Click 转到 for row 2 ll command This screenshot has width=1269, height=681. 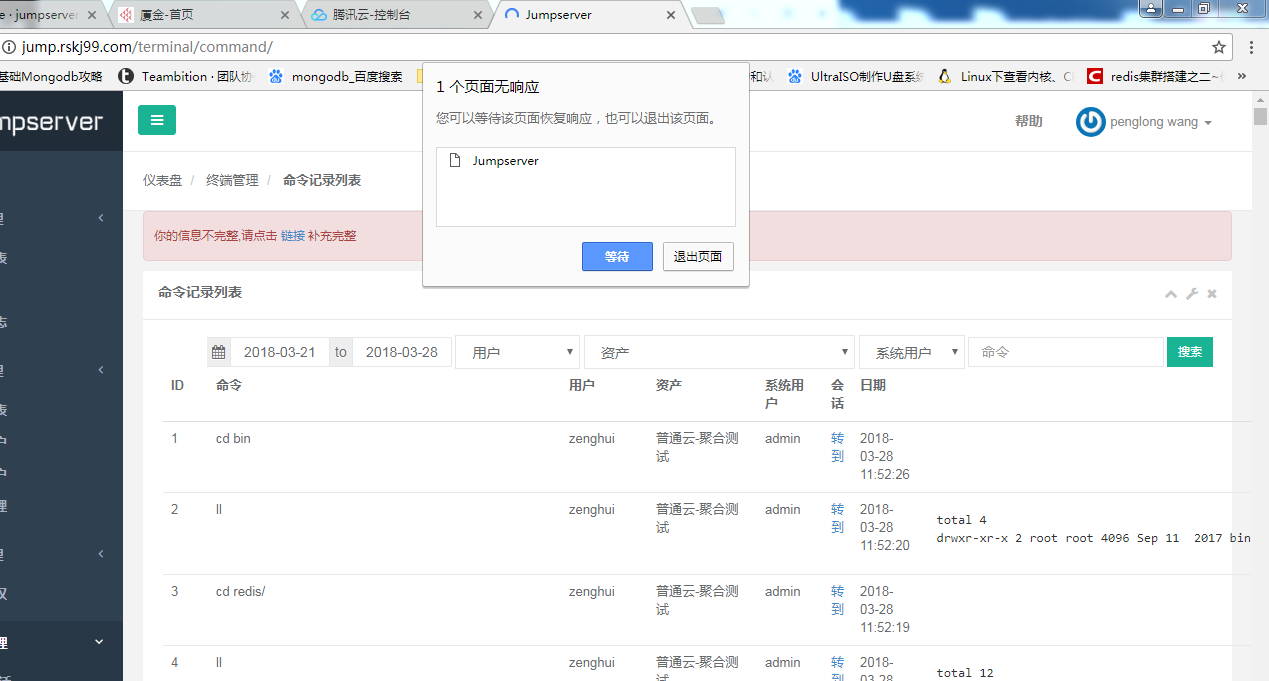point(837,518)
